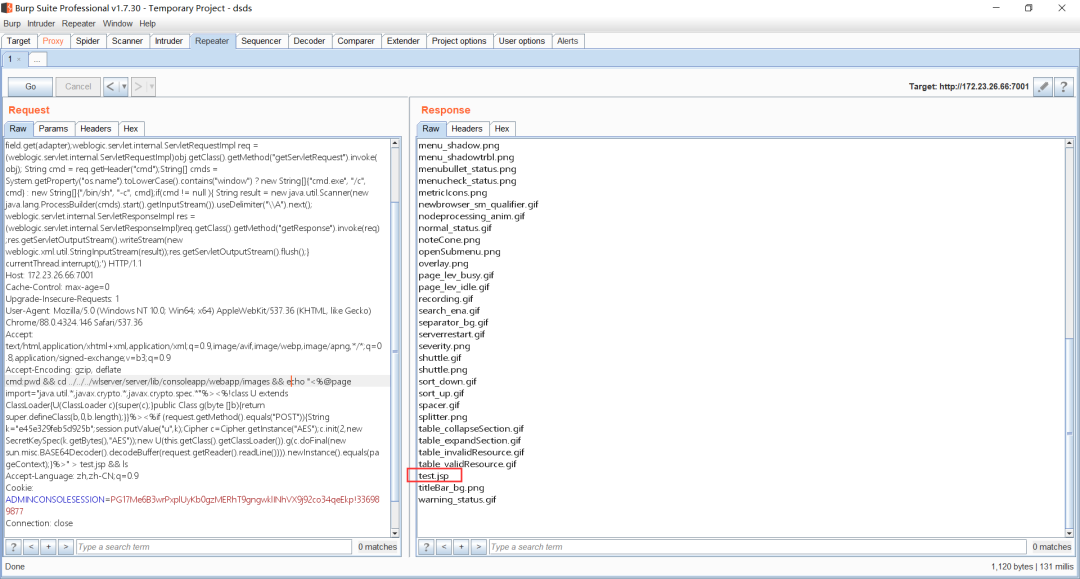Switch to the Extender tab
Viewport: 1080px width, 579px height.
(x=403, y=41)
